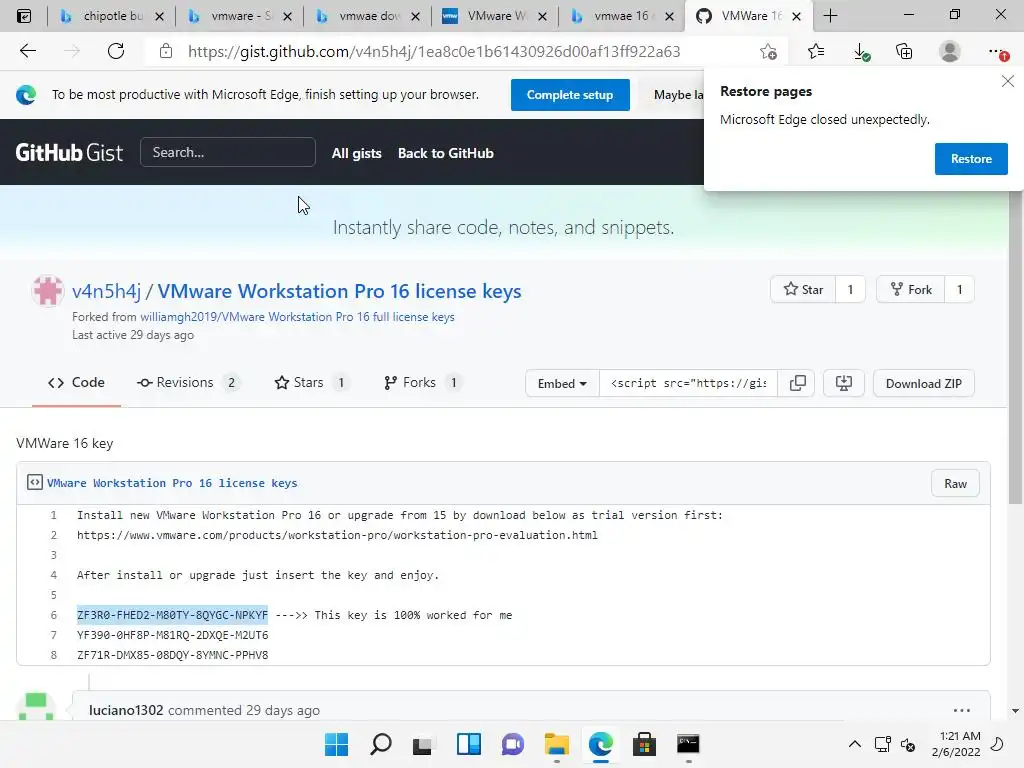Fork this gist
This screenshot has width=1024, height=768.
pyautogui.click(x=910, y=289)
